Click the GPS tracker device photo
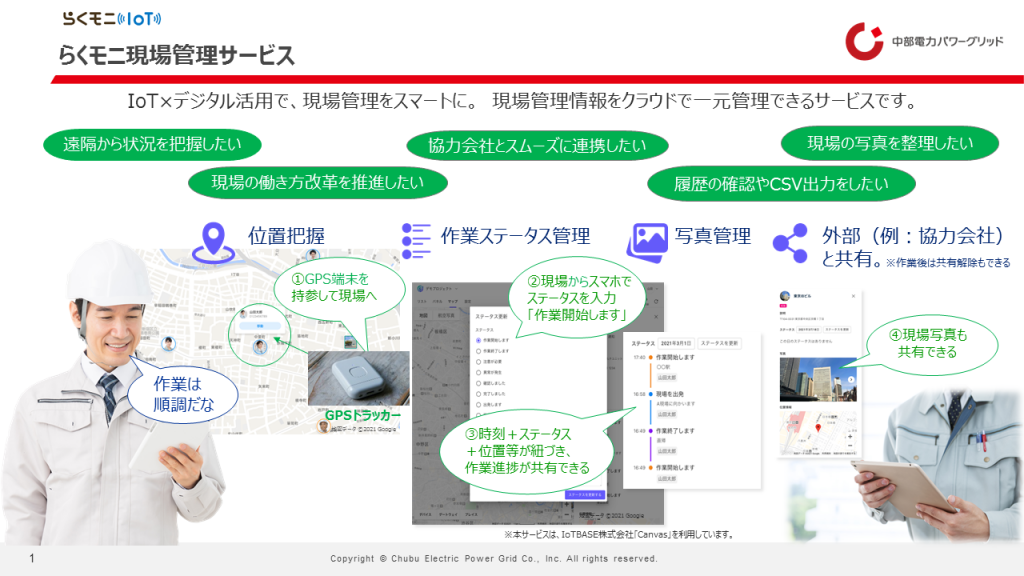This screenshot has height=576, width=1024. tap(359, 379)
